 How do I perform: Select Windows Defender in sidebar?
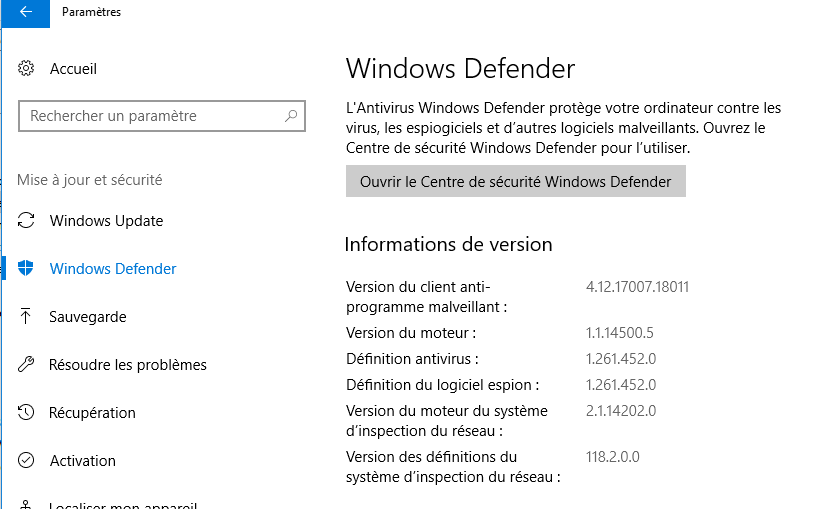click(x=113, y=269)
